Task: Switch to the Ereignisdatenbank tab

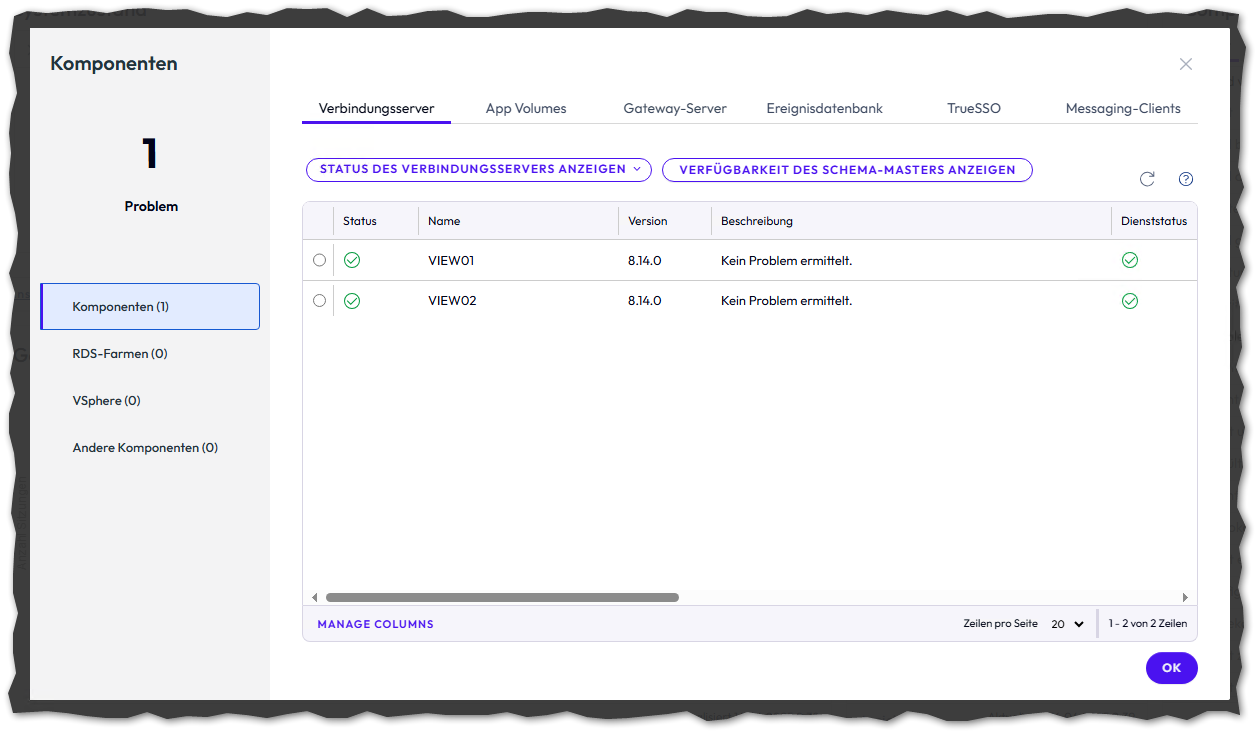Action: [x=825, y=108]
